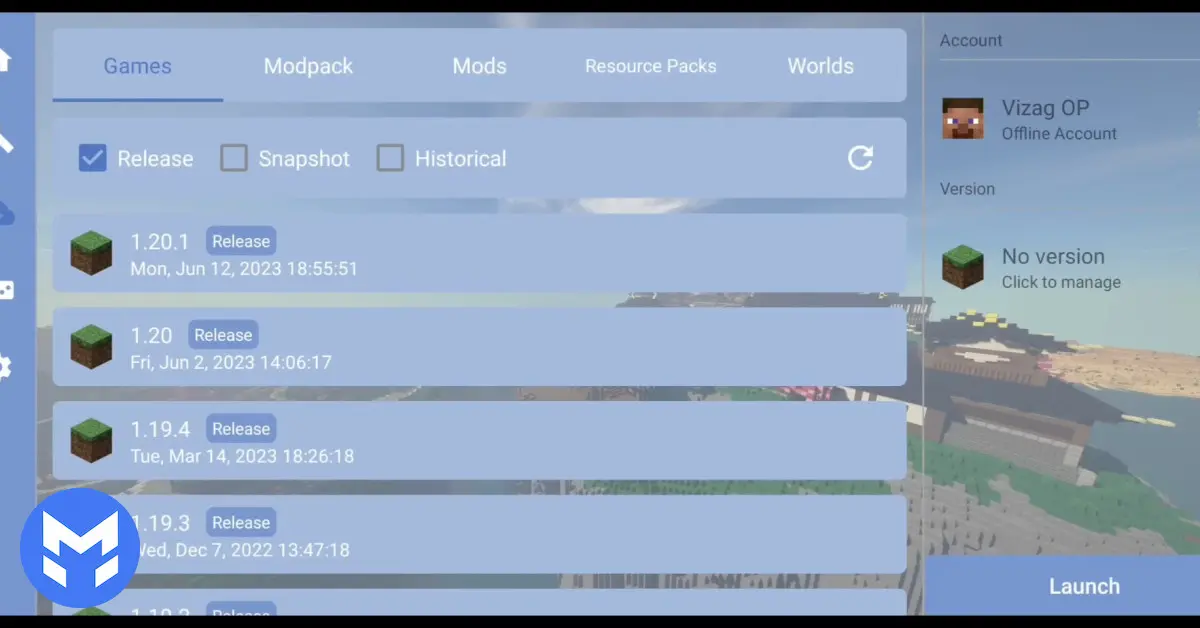Open the cloud download sidebar section
1200x628 pixels.
pos(6,212)
